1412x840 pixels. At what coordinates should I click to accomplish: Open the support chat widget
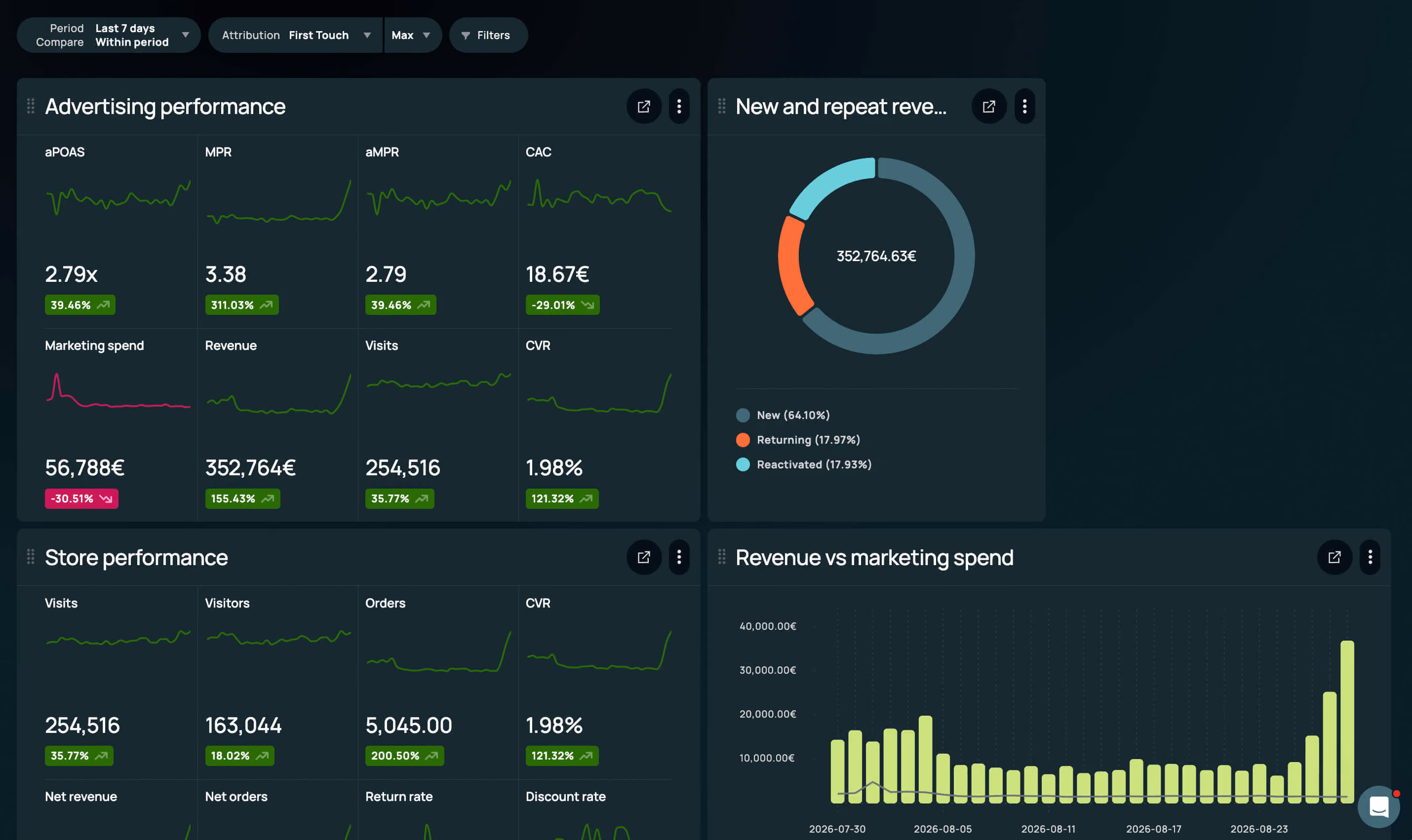coord(1378,806)
